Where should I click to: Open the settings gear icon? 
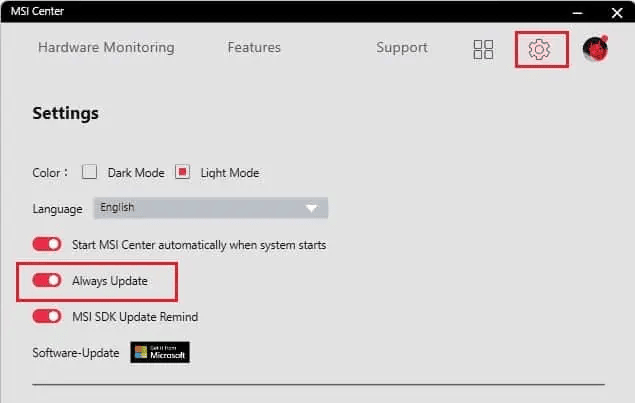point(541,49)
